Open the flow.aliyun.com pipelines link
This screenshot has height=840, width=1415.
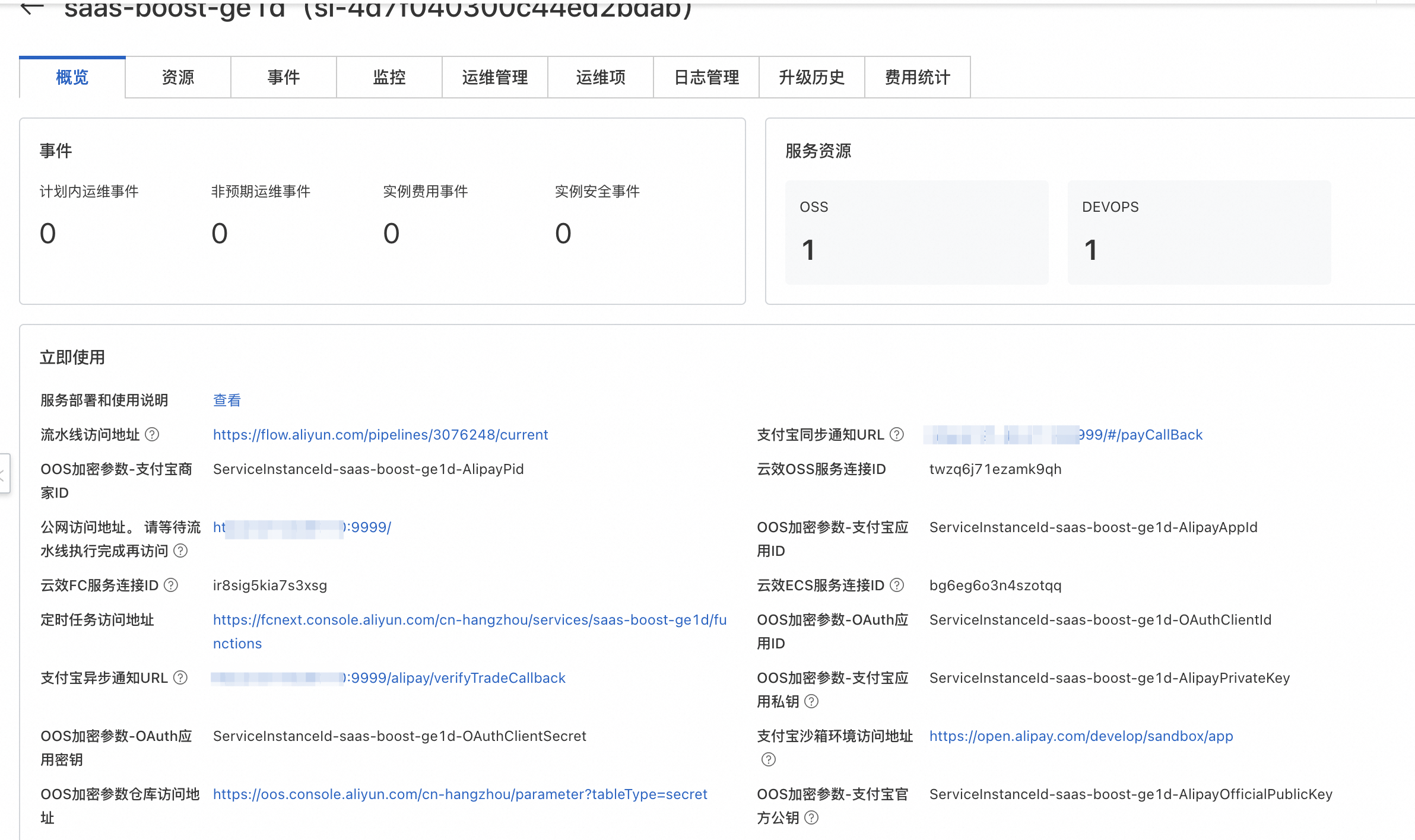(x=380, y=435)
